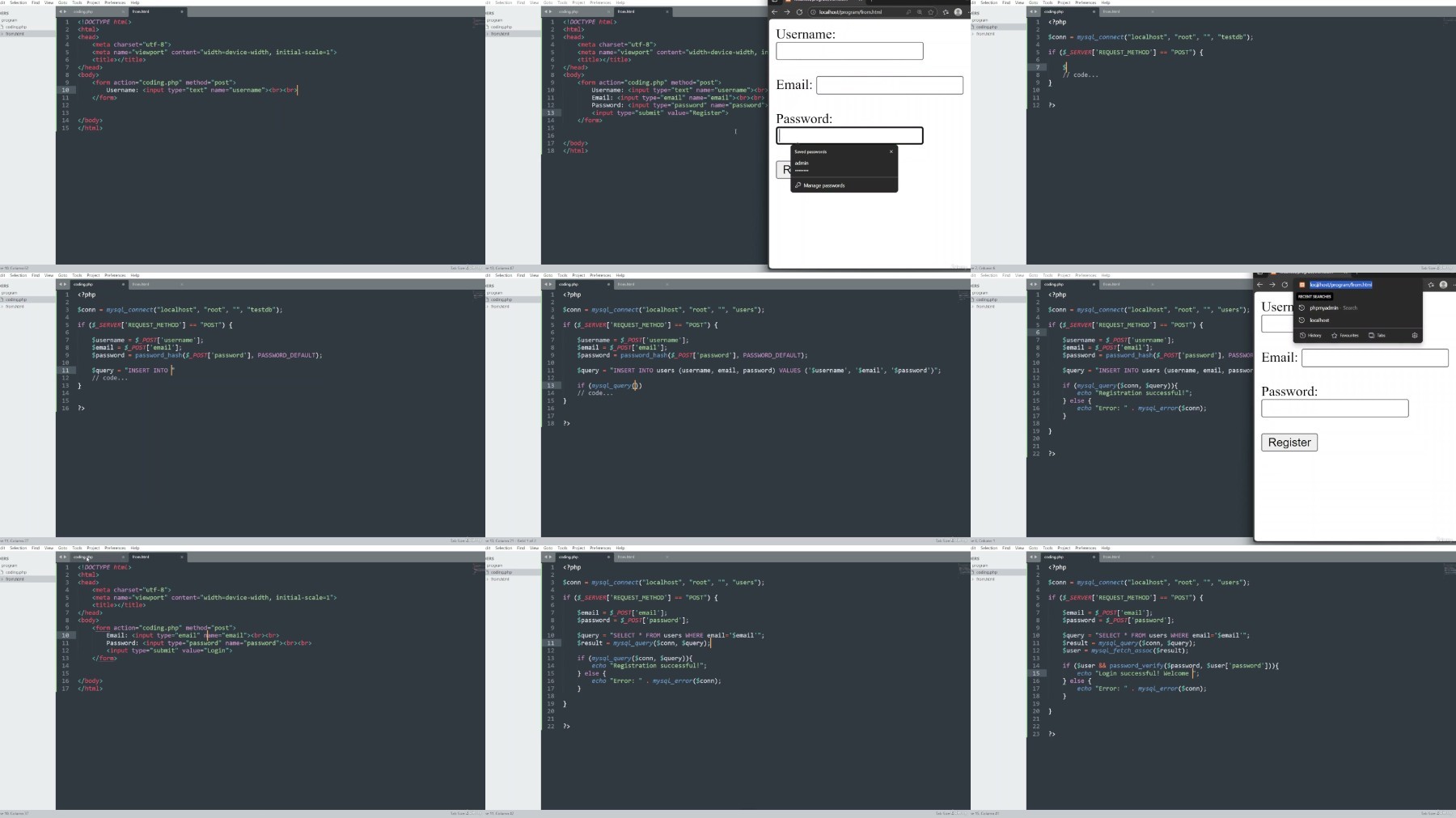Click the focused Password field above popup
Image resolution: width=1456 pixels, height=818 pixels.
point(849,136)
